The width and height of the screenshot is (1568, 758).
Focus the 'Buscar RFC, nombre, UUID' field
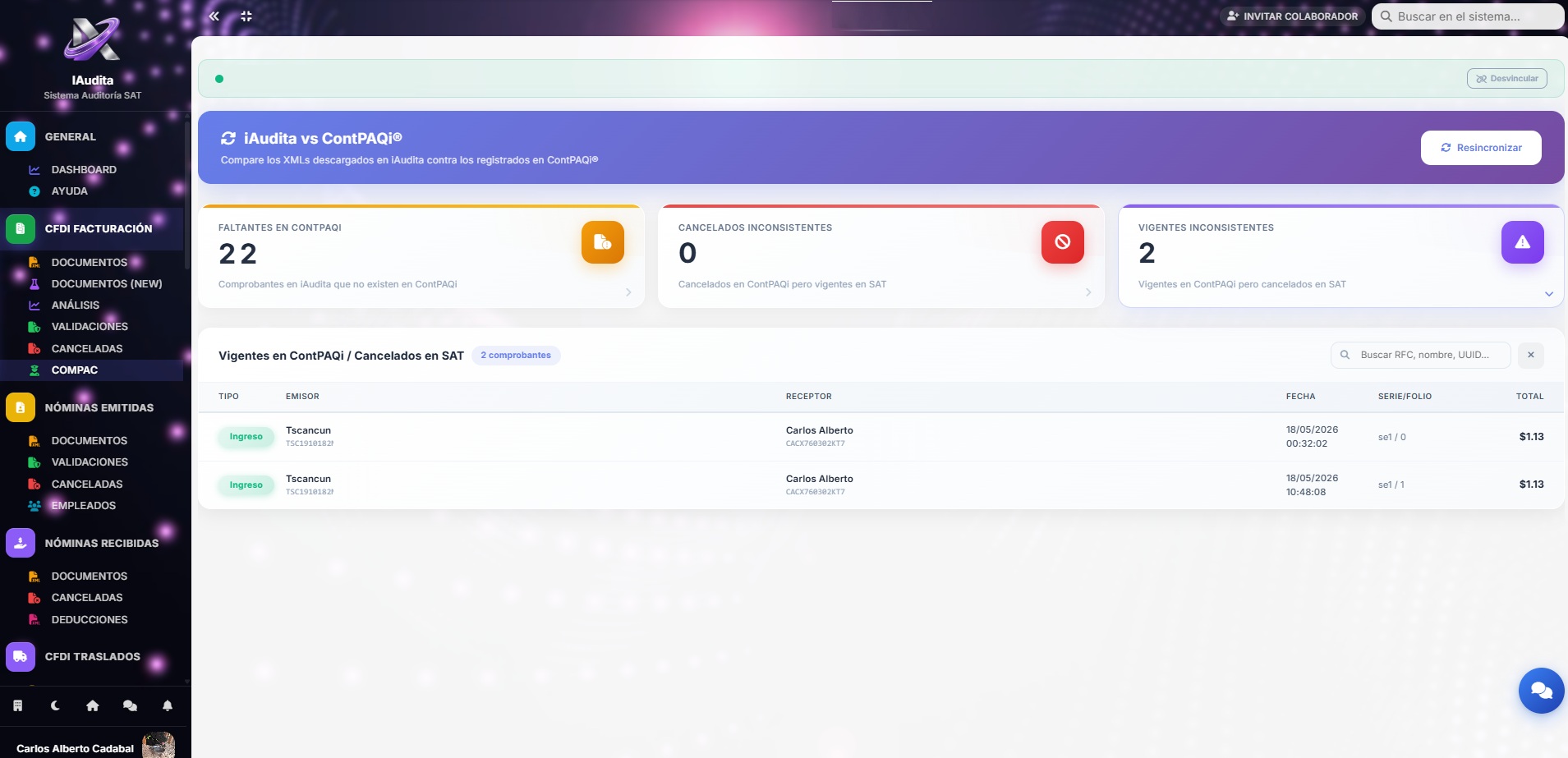1421,355
